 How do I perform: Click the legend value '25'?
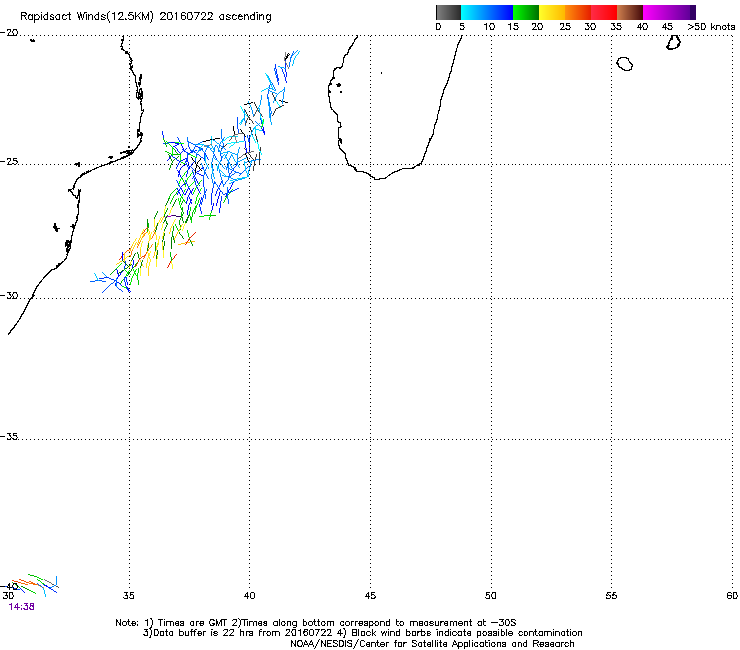tap(565, 27)
